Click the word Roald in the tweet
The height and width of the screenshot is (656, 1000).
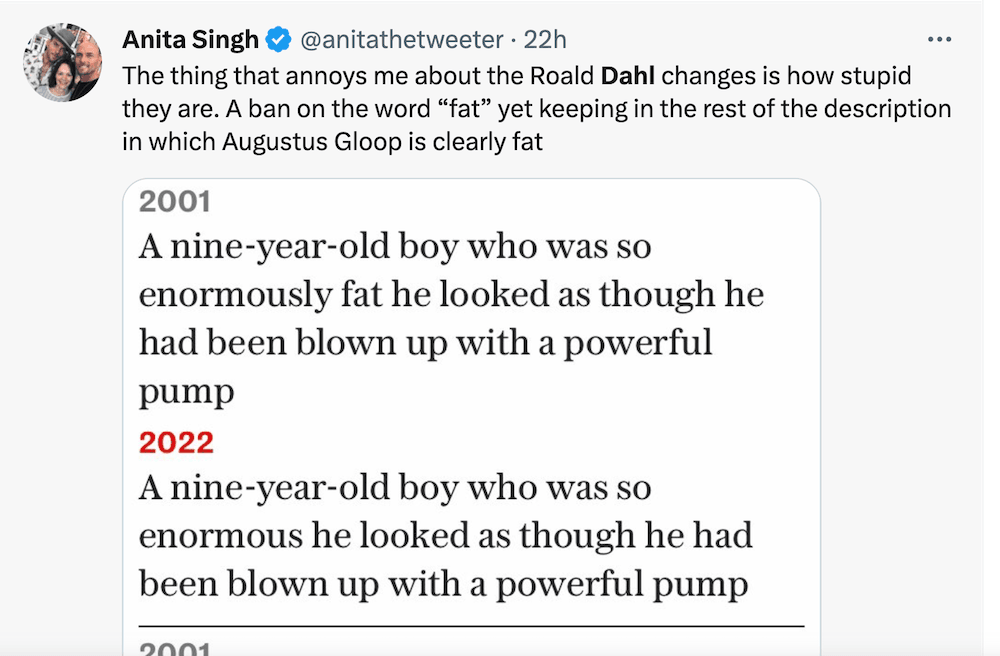coord(563,76)
